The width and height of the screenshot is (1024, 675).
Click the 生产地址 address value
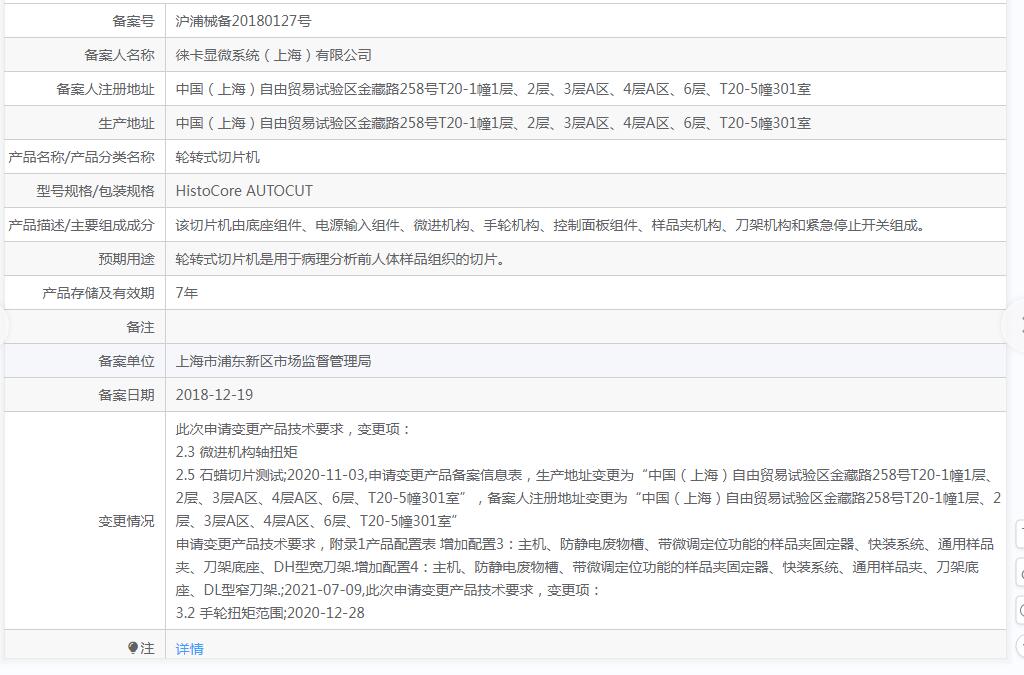coord(493,123)
